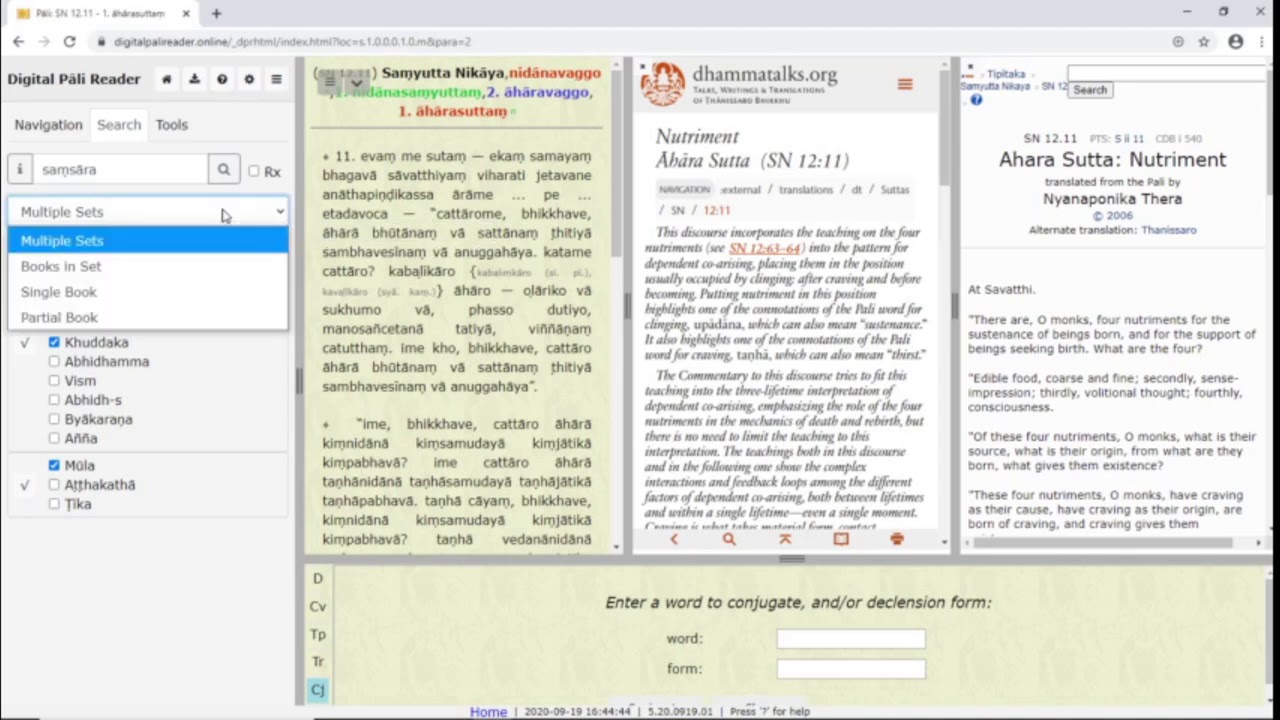This screenshot has width=1280, height=720.
Task: Expand the sutta panel chevron-down button
Action: tap(355, 83)
